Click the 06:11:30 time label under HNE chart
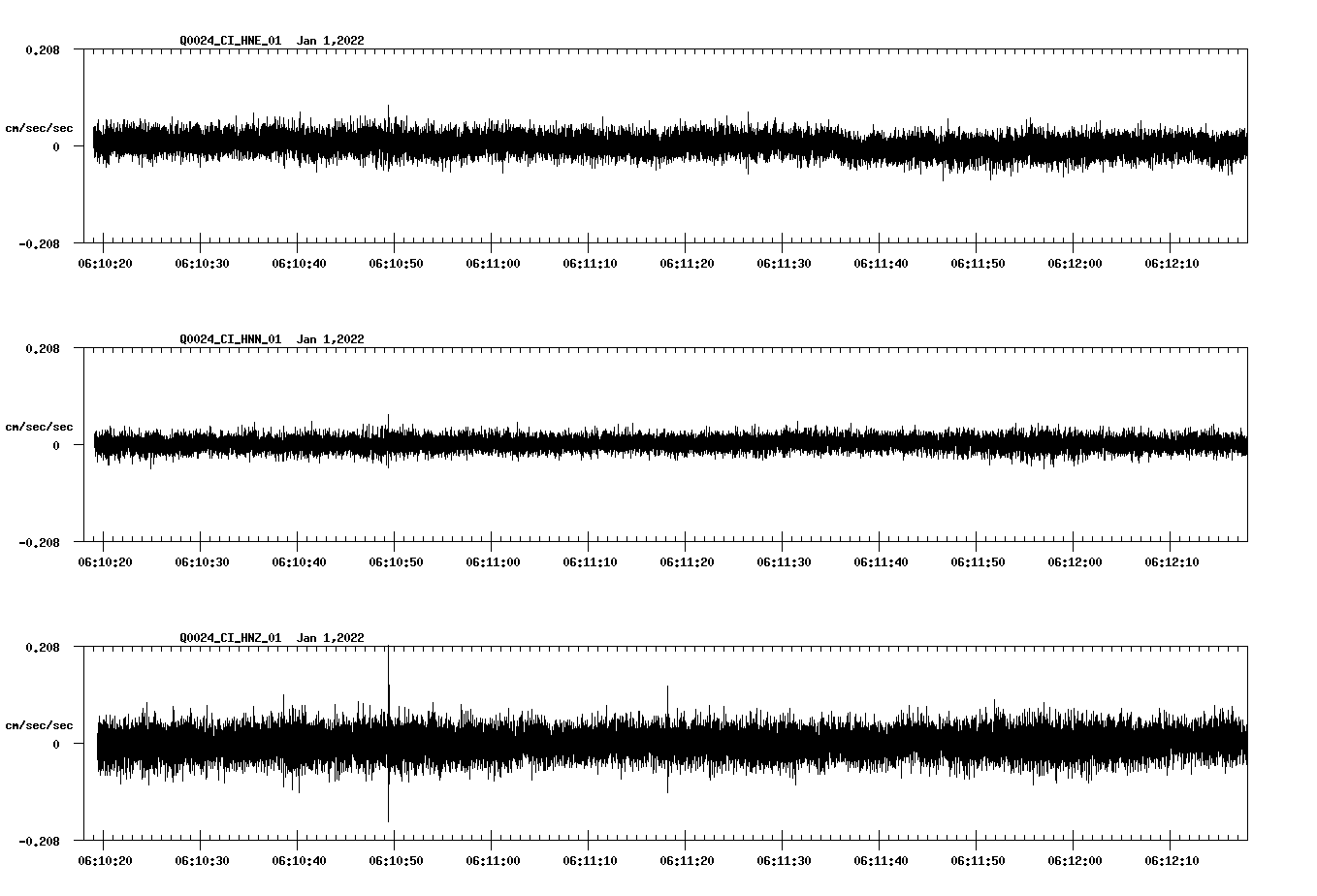Image resolution: width=1317 pixels, height=896 pixels. 784,264
